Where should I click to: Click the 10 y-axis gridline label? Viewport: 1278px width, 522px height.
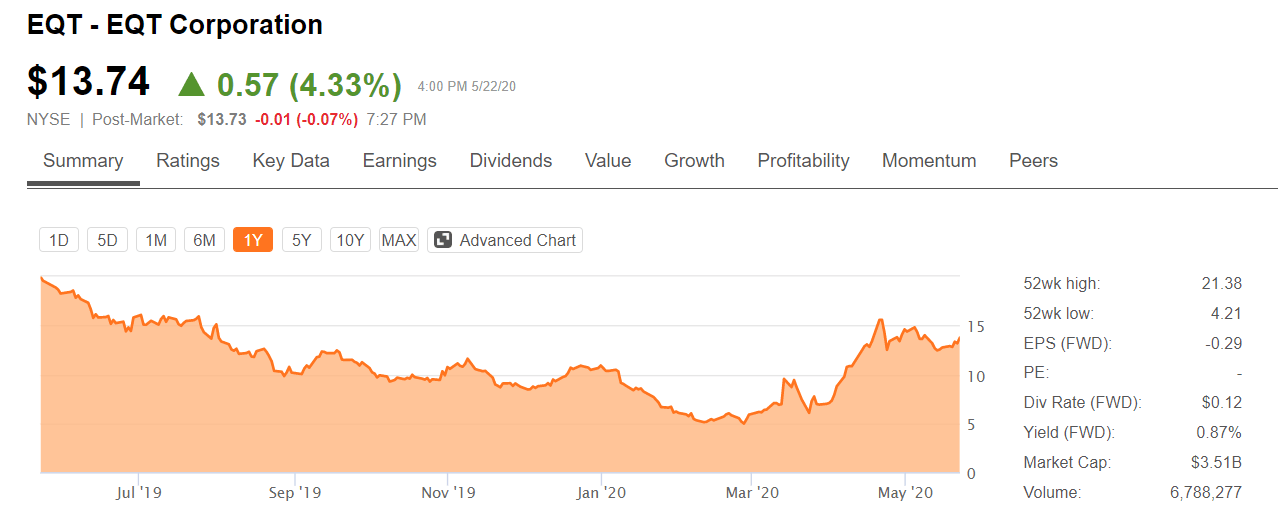tap(976, 376)
